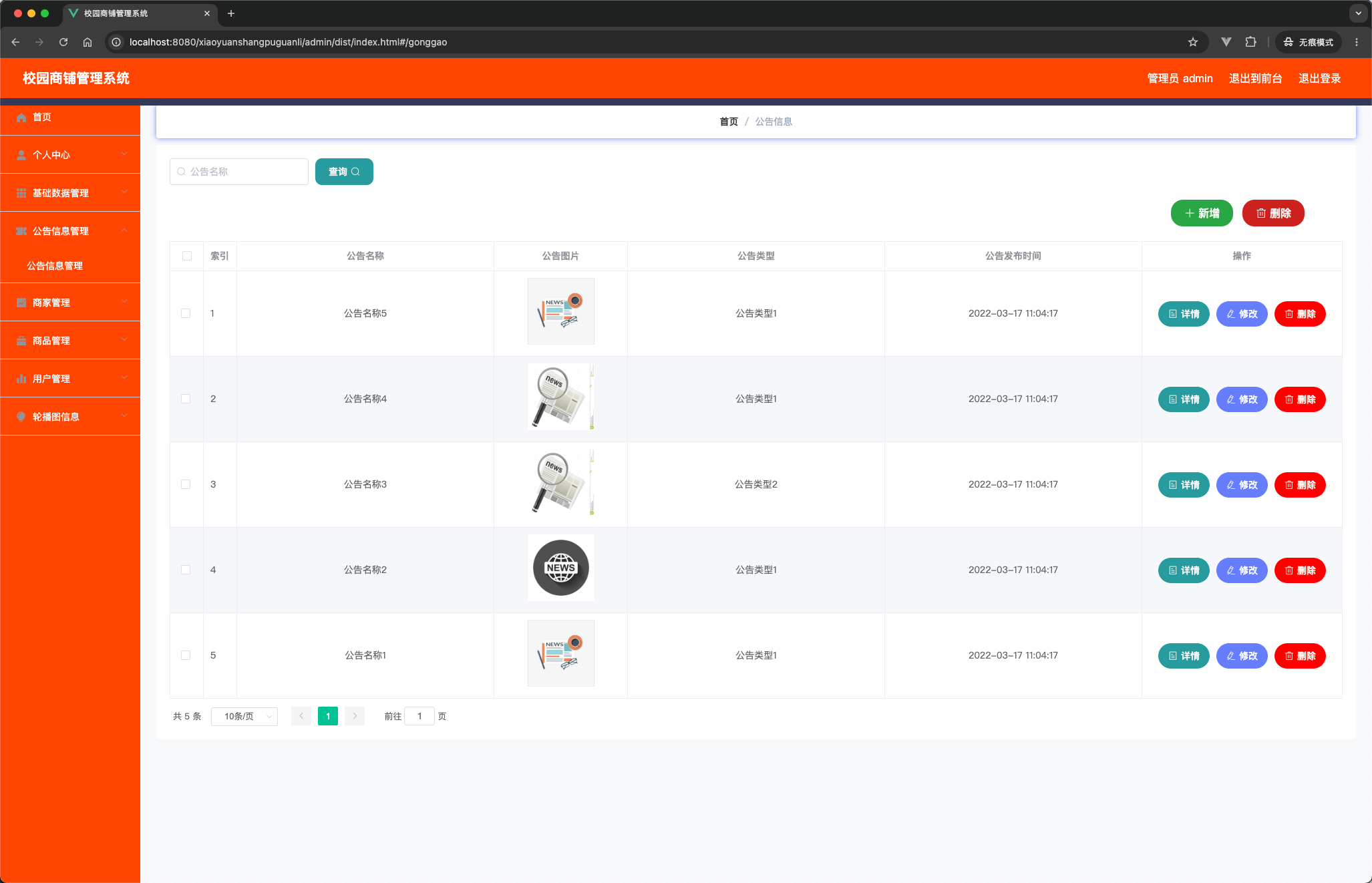The height and width of the screenshot is (883, 1372).
Task: Click the bar chart icon beside 用户管理
Action: [21, 379]
